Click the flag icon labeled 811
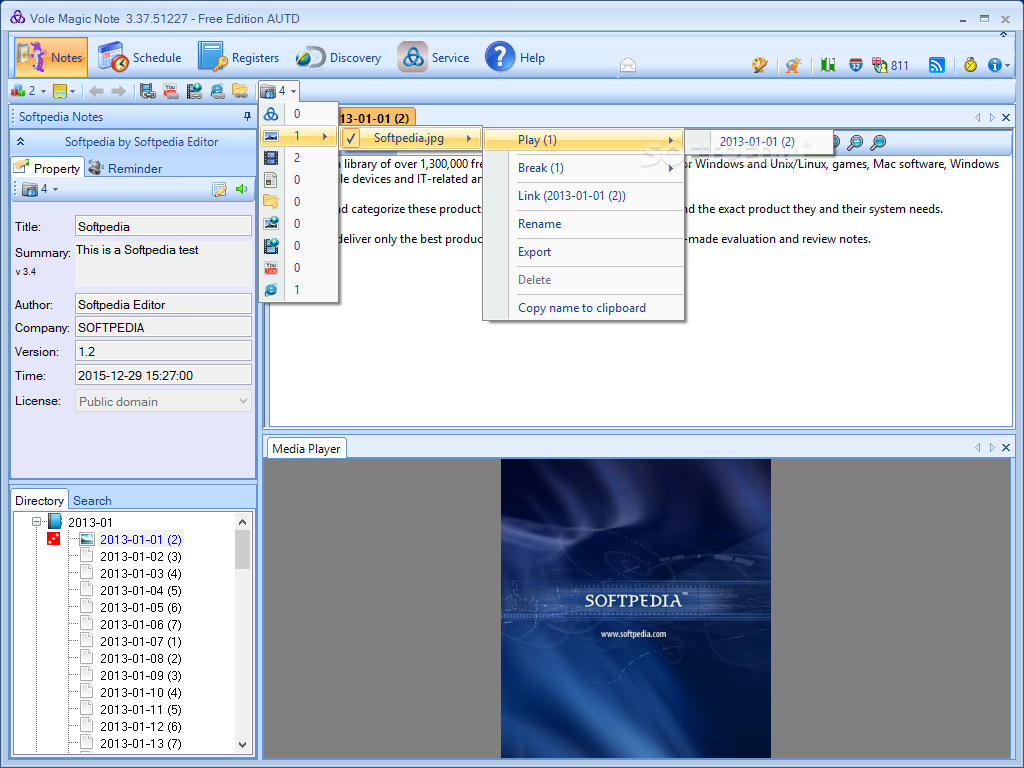Viewport: 1024px width, 768px height. click(x=891, y=65)
